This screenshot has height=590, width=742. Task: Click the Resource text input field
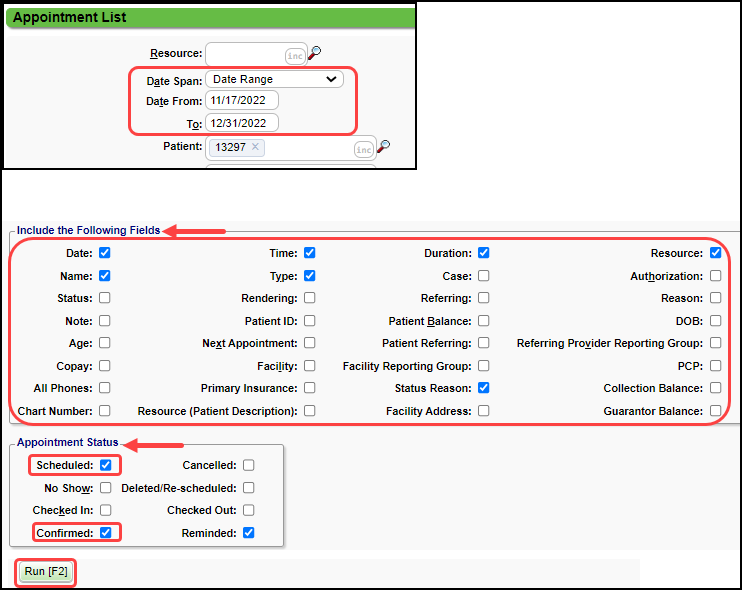(x=244, y=54)
